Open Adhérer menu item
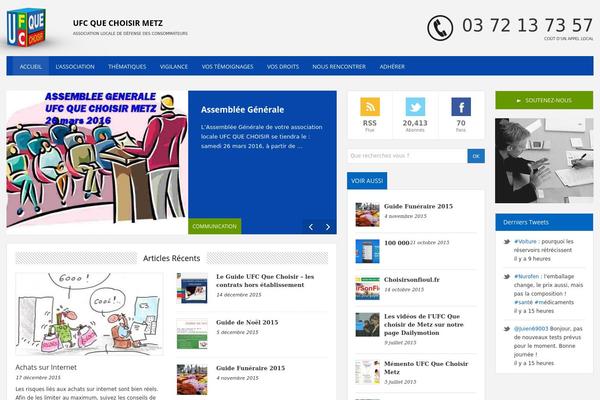Screen dimensions: 600x400 (x=392, y=67)
